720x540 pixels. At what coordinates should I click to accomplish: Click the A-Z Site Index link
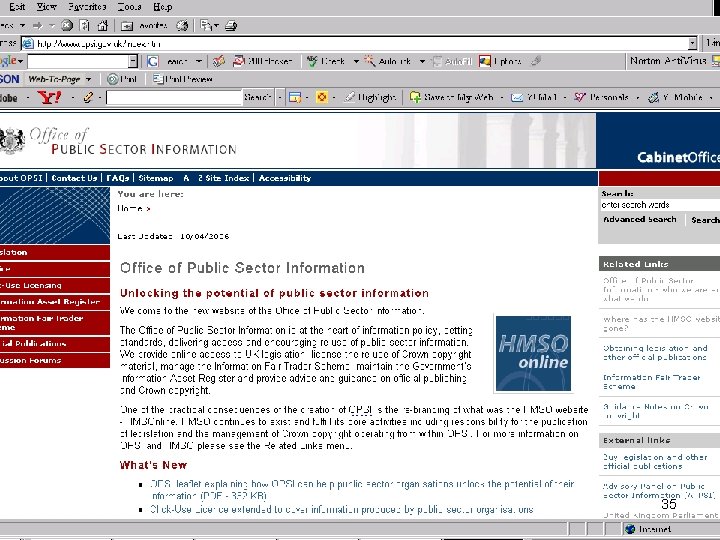pyautogui.click(x=216, y=178)
